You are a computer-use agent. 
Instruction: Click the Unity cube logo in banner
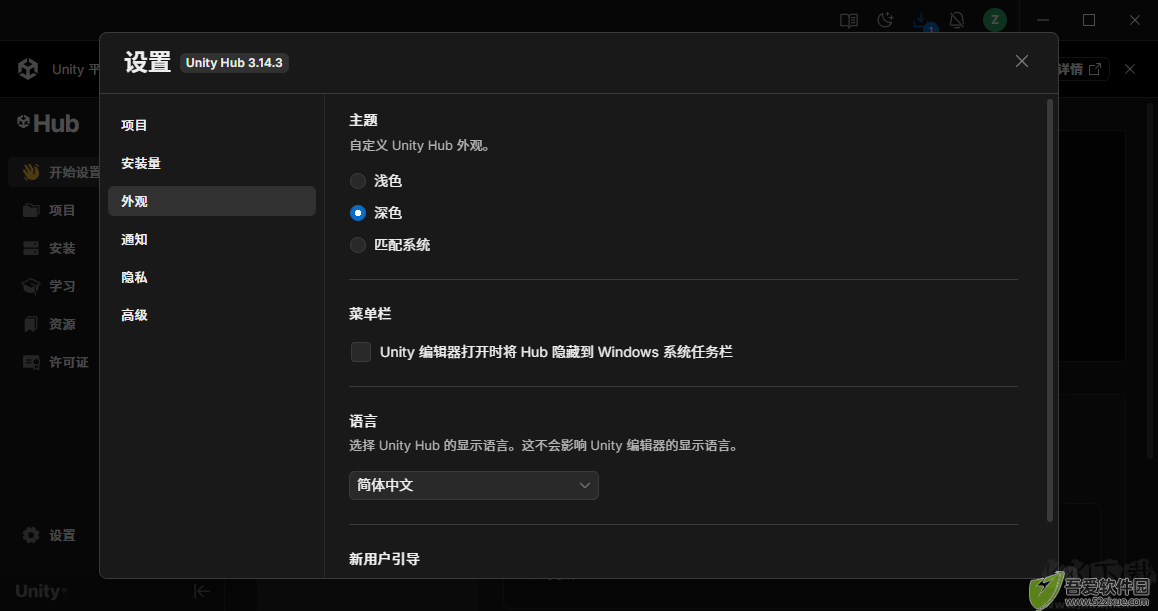tap(28, 69)
